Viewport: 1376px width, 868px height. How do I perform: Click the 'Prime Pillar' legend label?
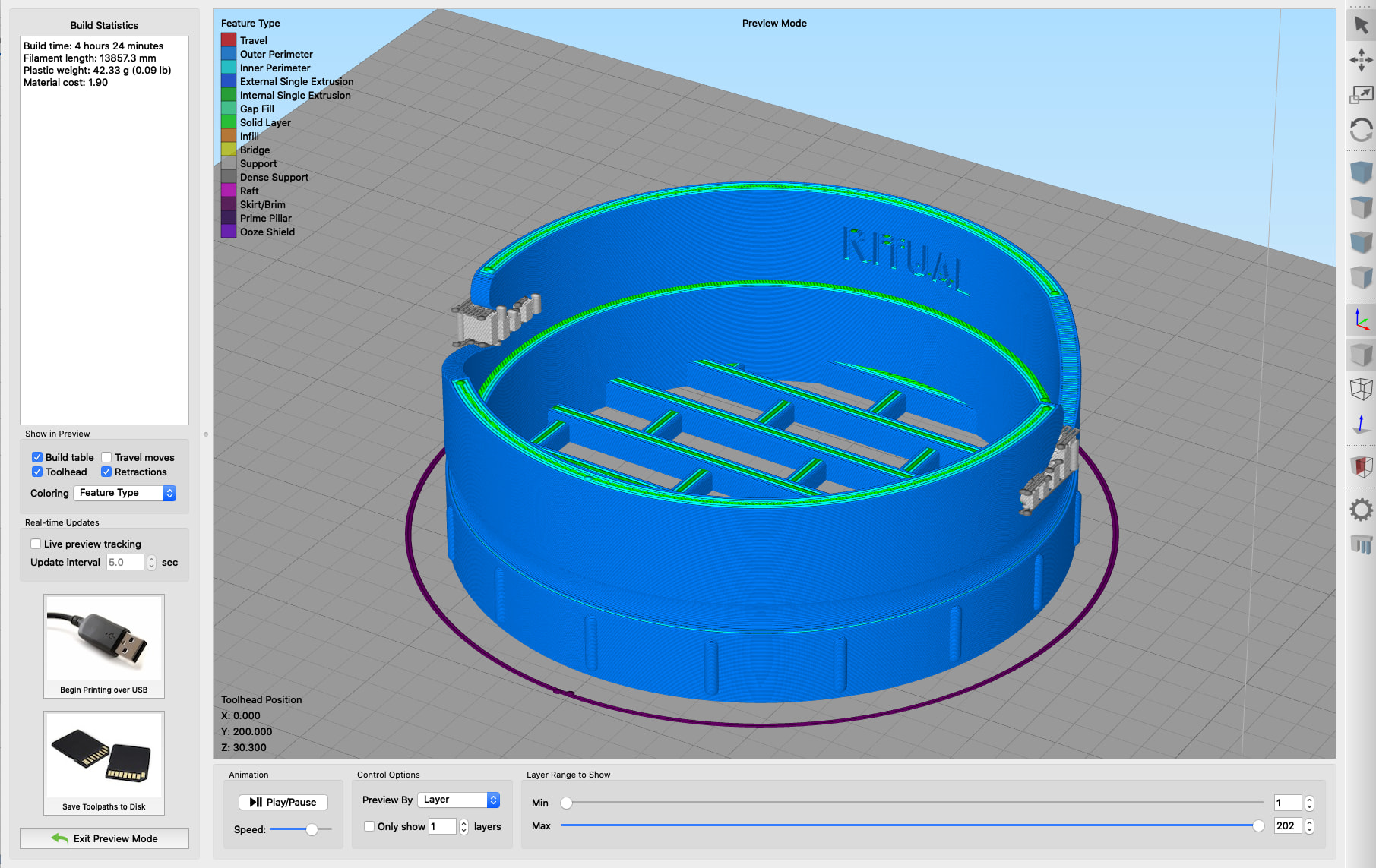266,218
